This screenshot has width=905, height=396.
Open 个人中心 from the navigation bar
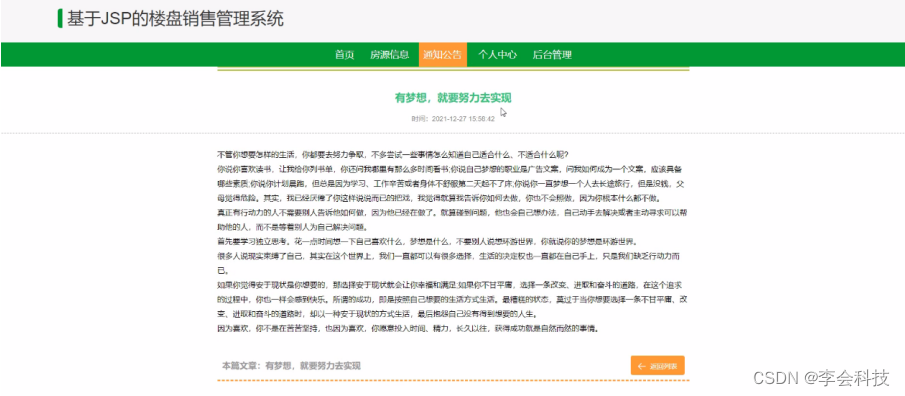(x=497, y=55)
